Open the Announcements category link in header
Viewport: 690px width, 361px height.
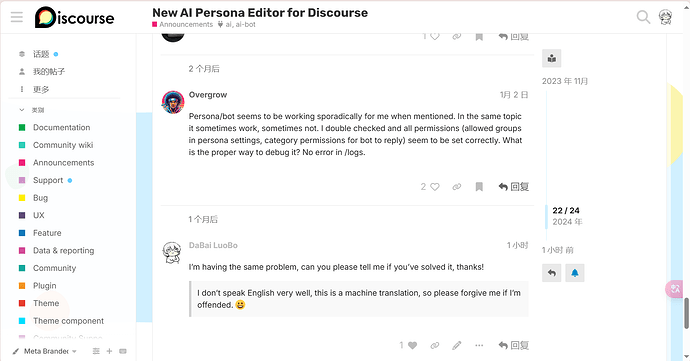pyautogui.click(x=186, y=25)
